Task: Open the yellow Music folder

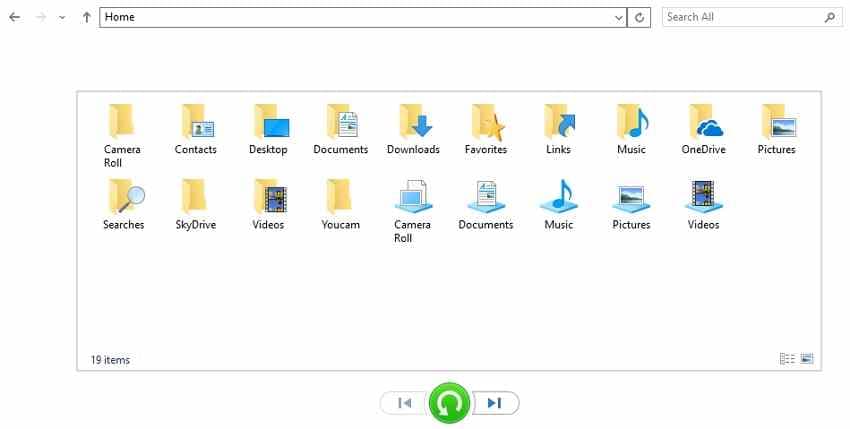Action: click(631, 129)
